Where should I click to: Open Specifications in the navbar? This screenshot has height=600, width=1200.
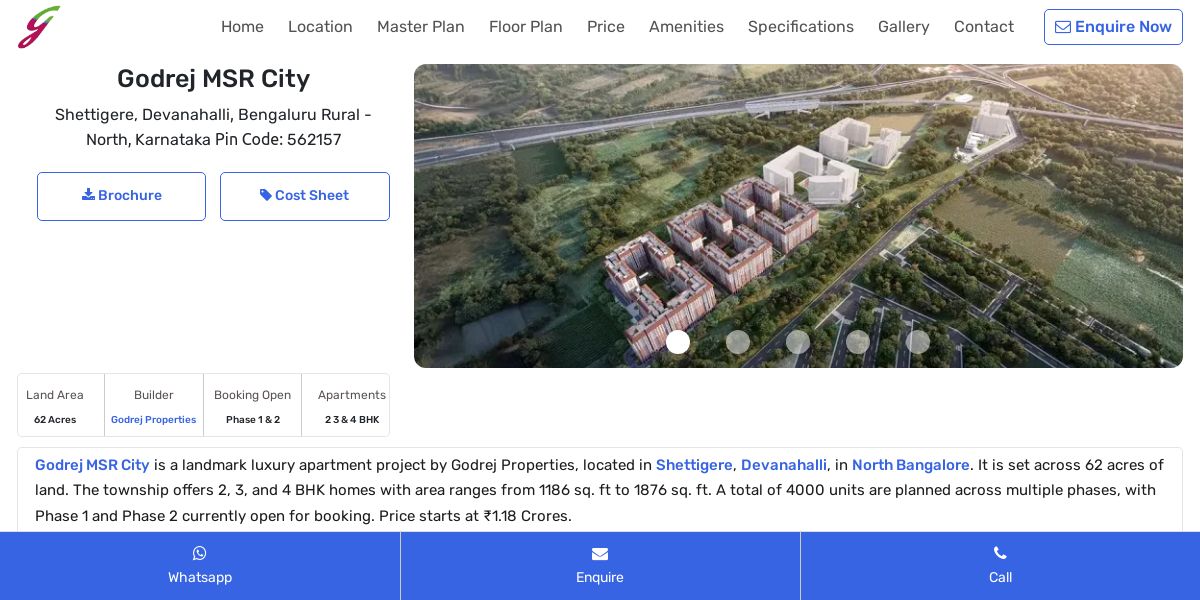801,27
